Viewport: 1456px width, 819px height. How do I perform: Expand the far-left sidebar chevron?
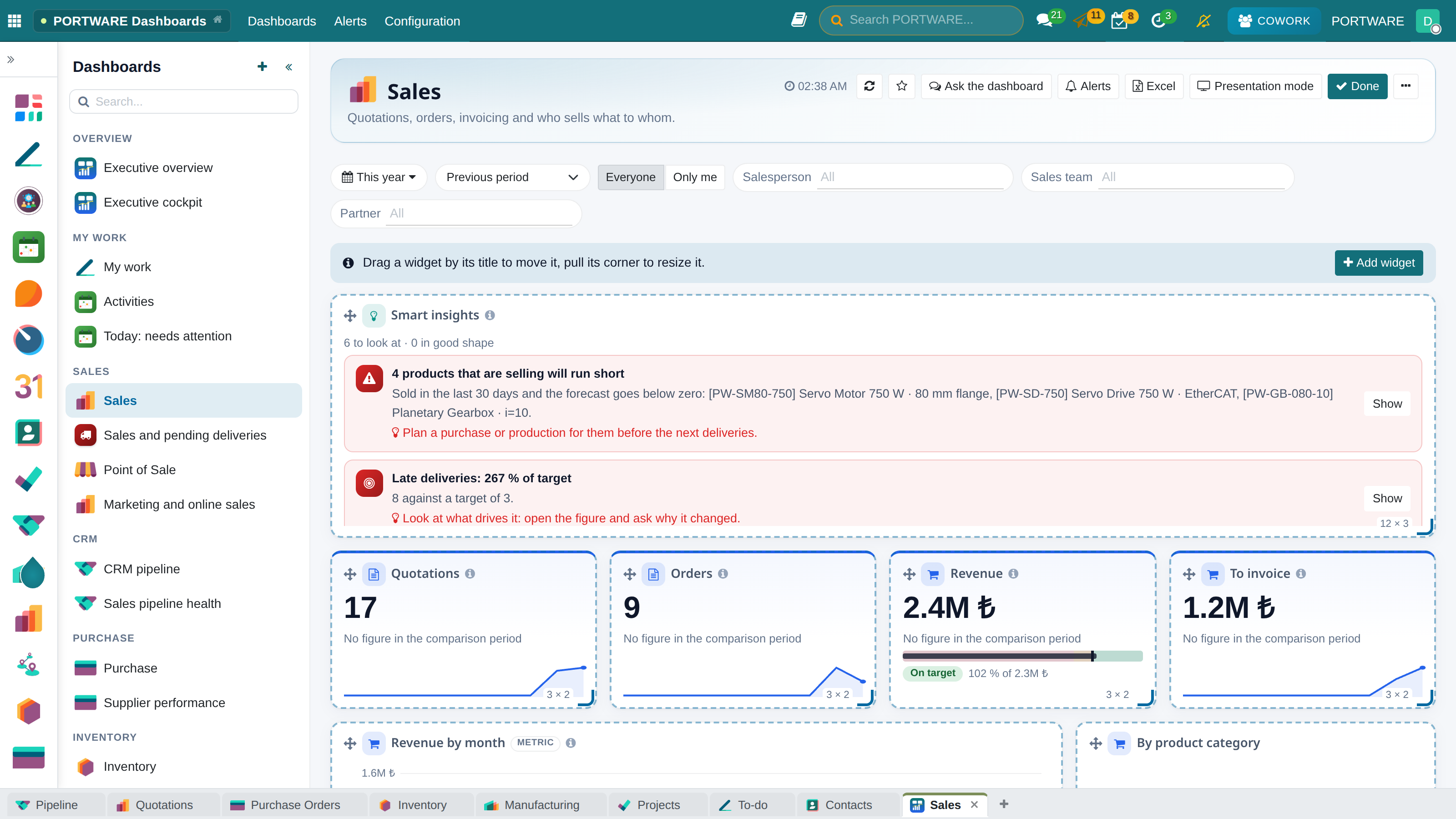click(x=11, y=59)
